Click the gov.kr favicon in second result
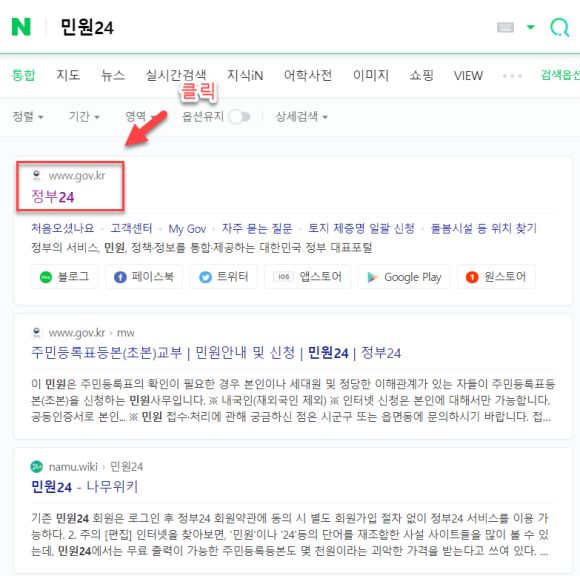Image resolution: width=580 pixels, height=576 pixels. tap(37, 332)
